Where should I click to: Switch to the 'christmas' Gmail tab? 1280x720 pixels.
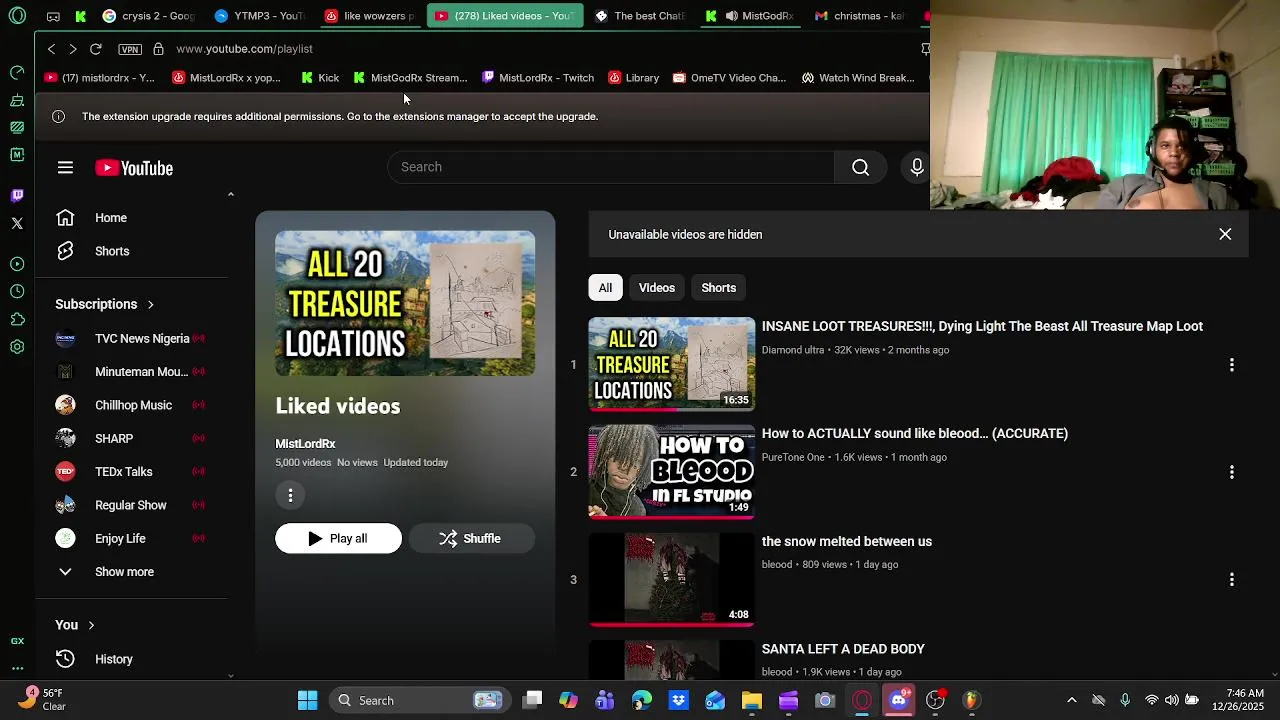(x=860, y=16)
